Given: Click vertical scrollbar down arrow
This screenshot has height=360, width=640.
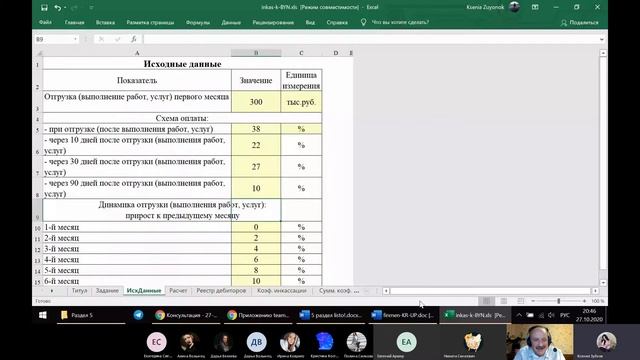Looking at the screenshot, I should pos(603,282).
